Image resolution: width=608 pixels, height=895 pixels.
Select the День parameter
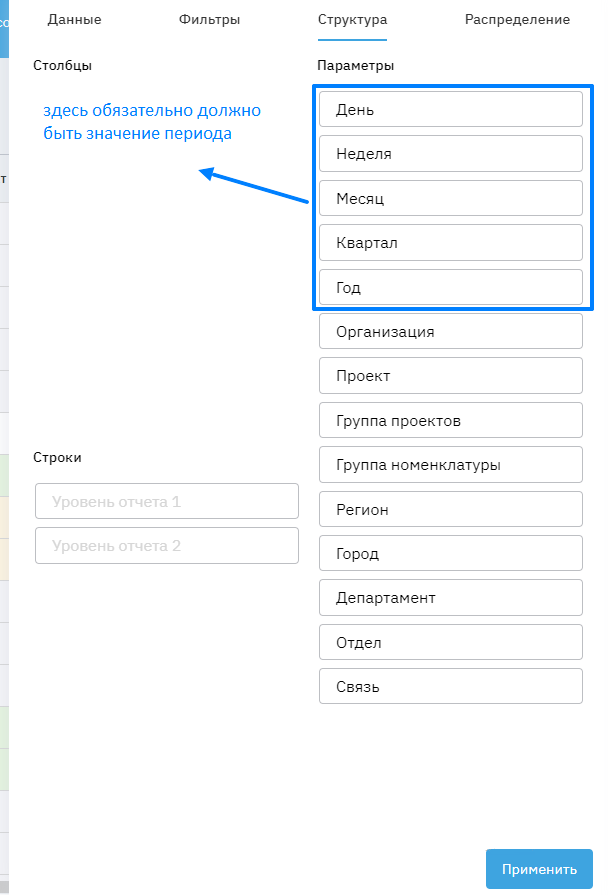coord(450,110)
